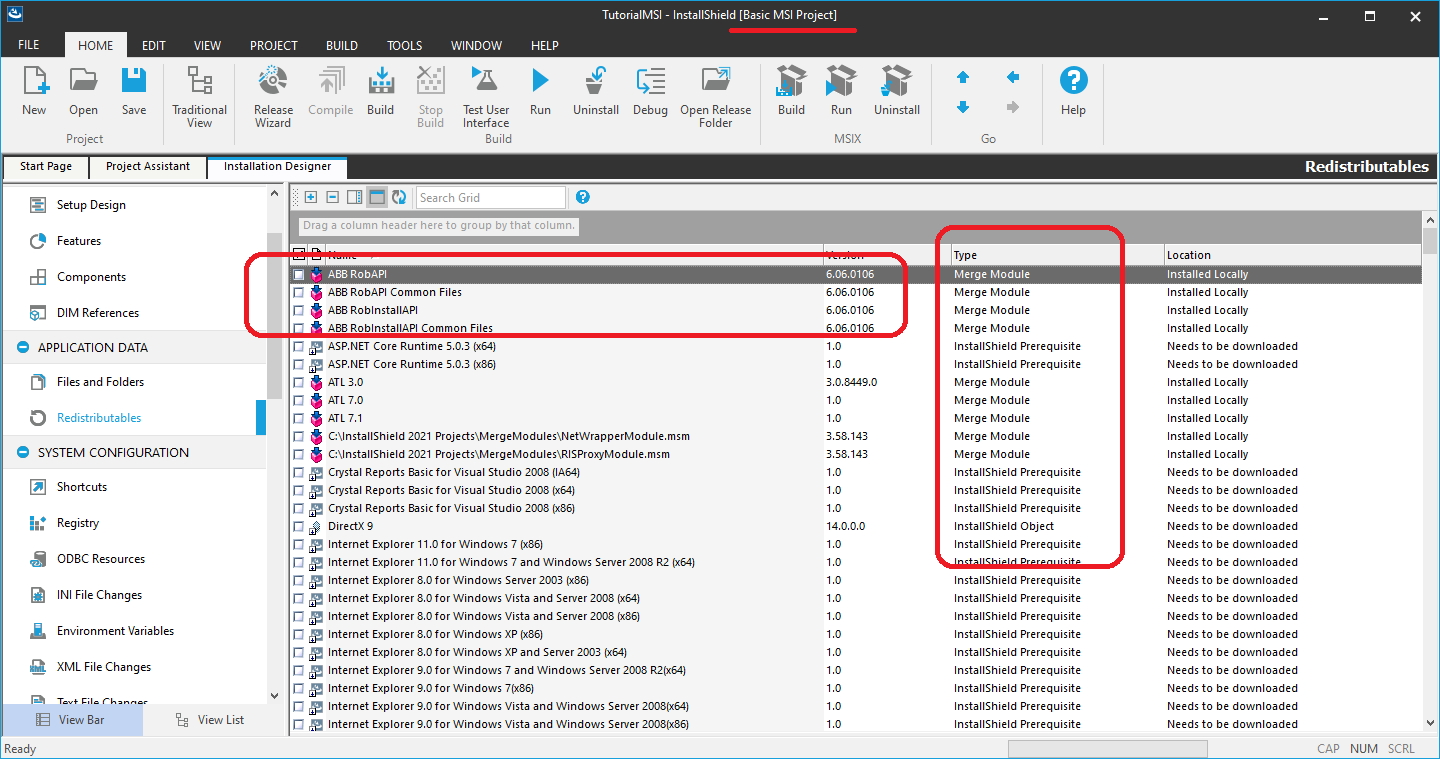Toggle the details pane icon in grid toolbar
Viewport: 1440px width, 759px height.
[355, 198]
